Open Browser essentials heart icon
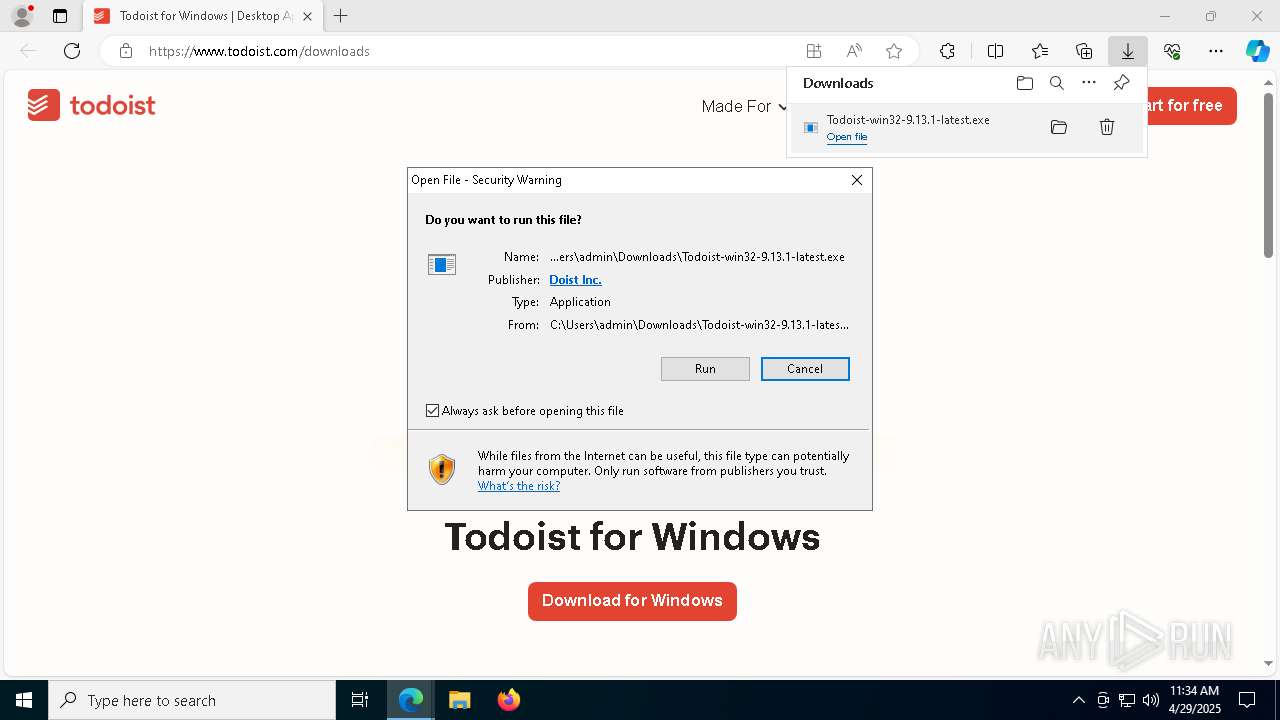 tap(1172, 51)
